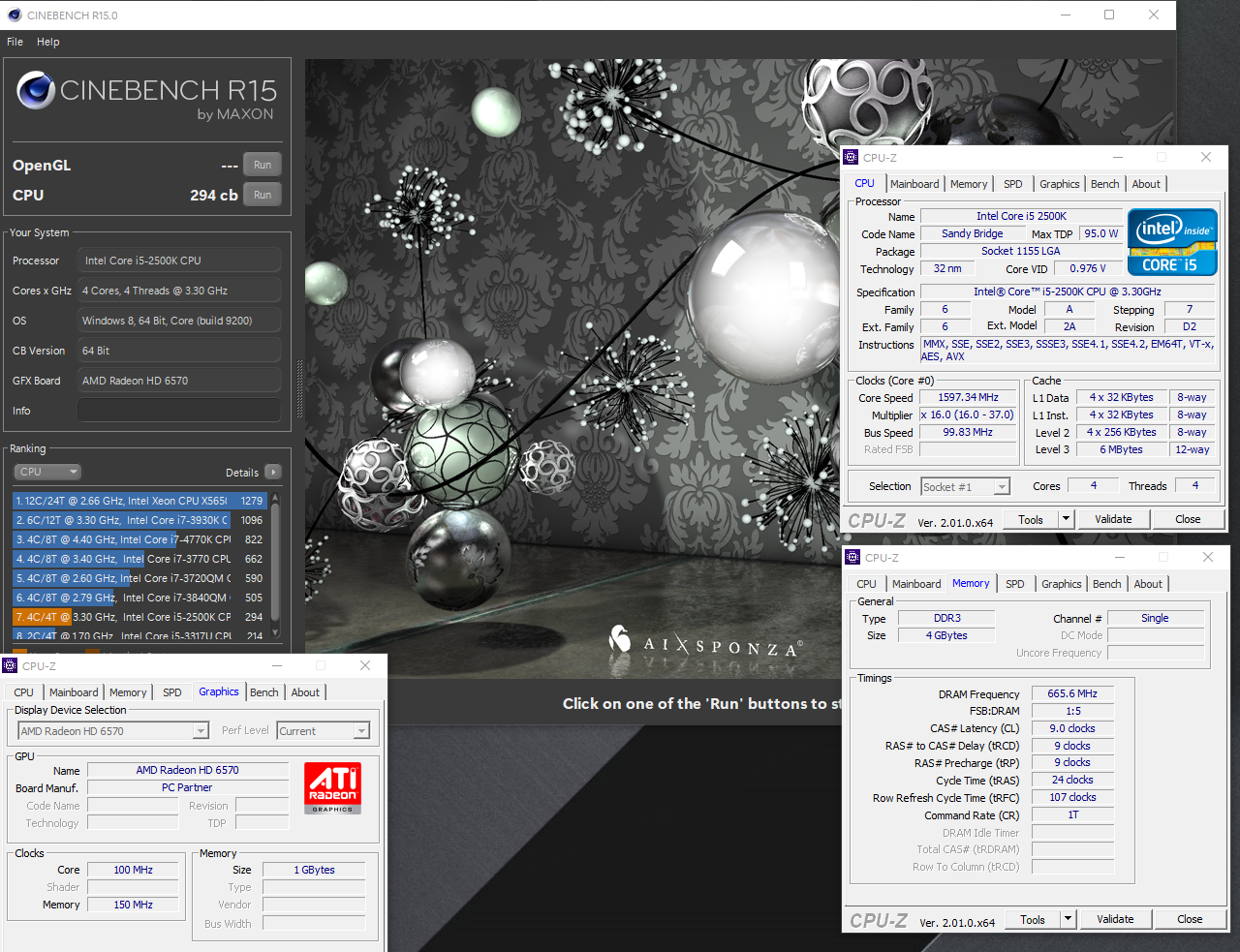Click CPU-Z icon in Graphics window title bar
The image size is (1240, 952).
coord(10,665)
